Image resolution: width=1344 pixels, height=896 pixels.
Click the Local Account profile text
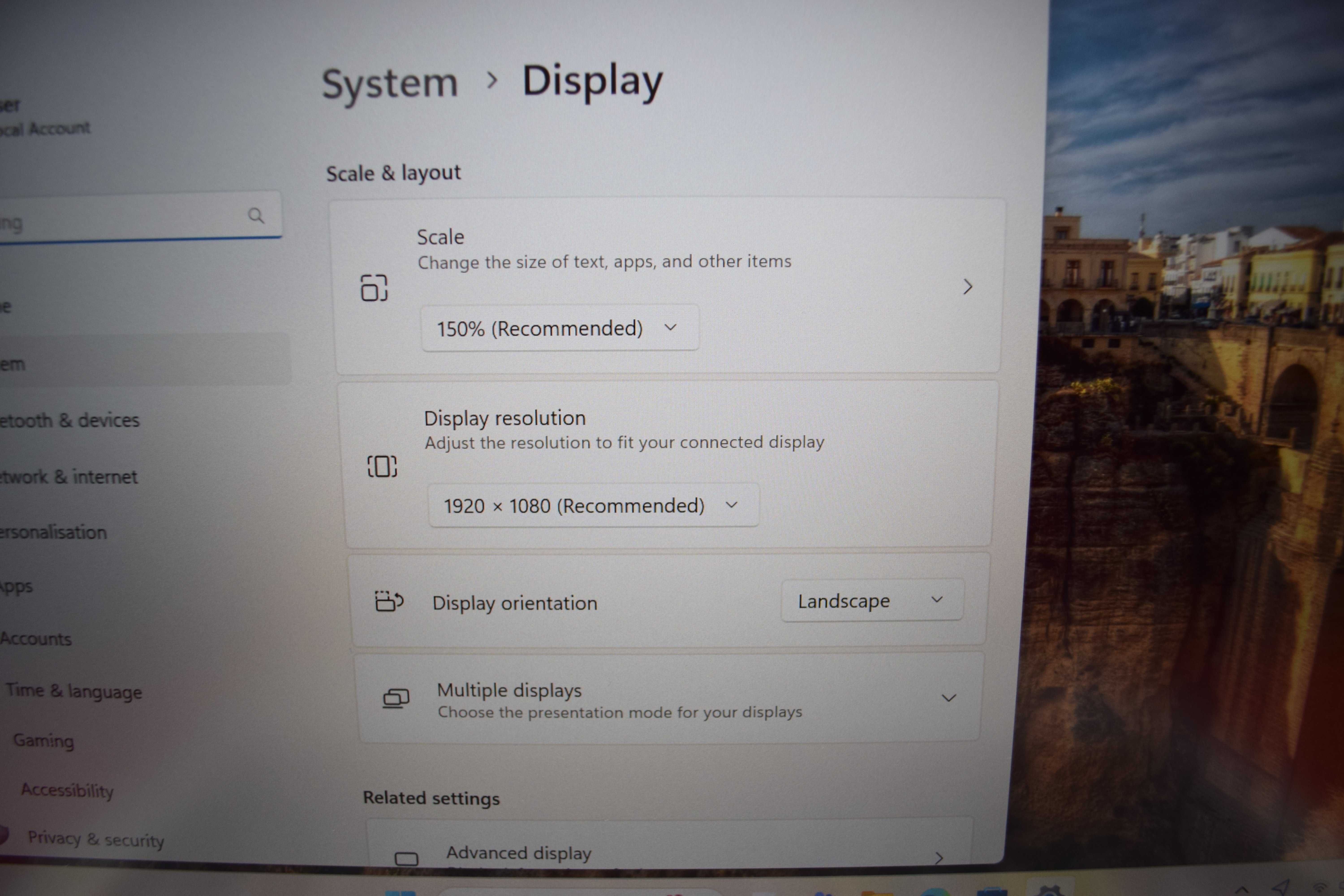[x=45, y=129]
